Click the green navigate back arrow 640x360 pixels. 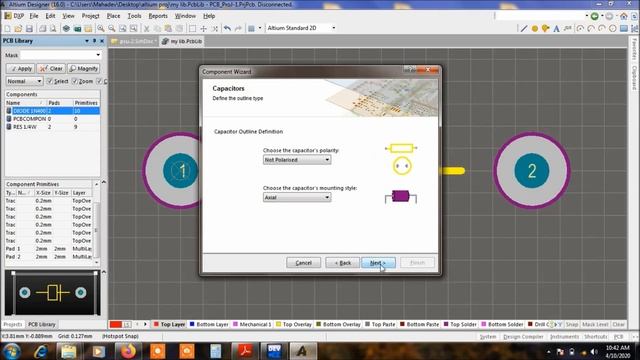click(595, 16)
